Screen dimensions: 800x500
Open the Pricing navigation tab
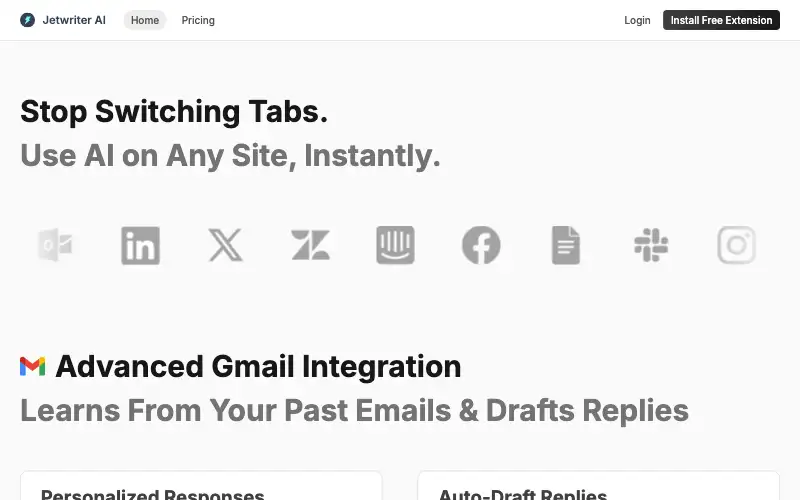[198, 20]
